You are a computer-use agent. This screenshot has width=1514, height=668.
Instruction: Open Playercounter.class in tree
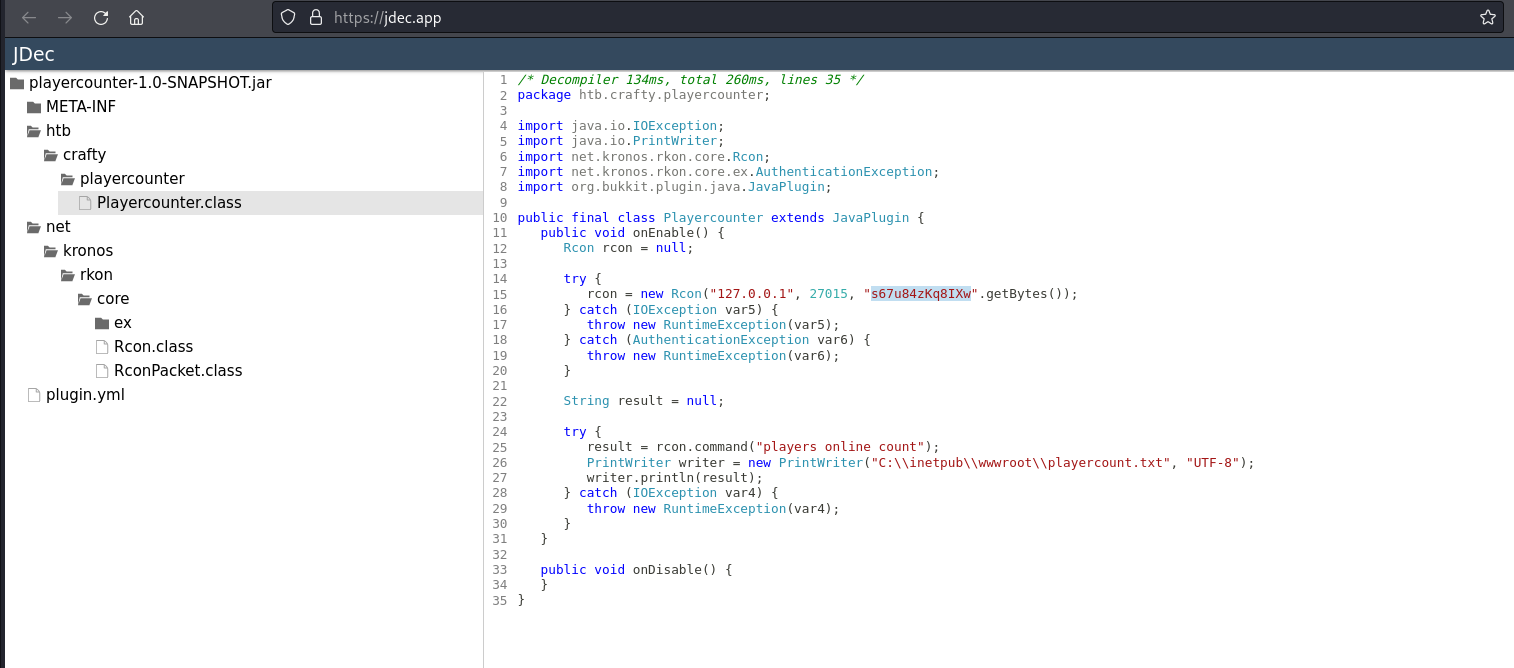169,203
